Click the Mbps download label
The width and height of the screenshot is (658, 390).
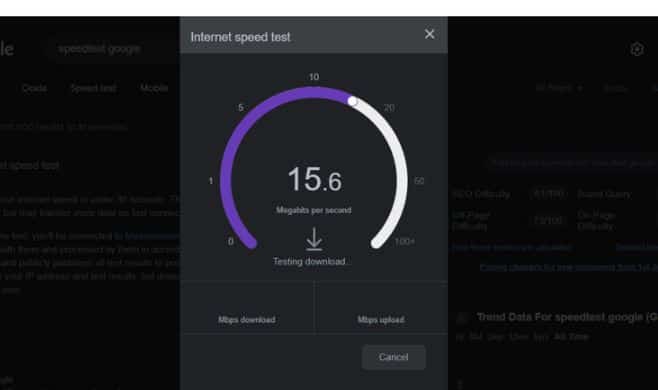(247, 320)
